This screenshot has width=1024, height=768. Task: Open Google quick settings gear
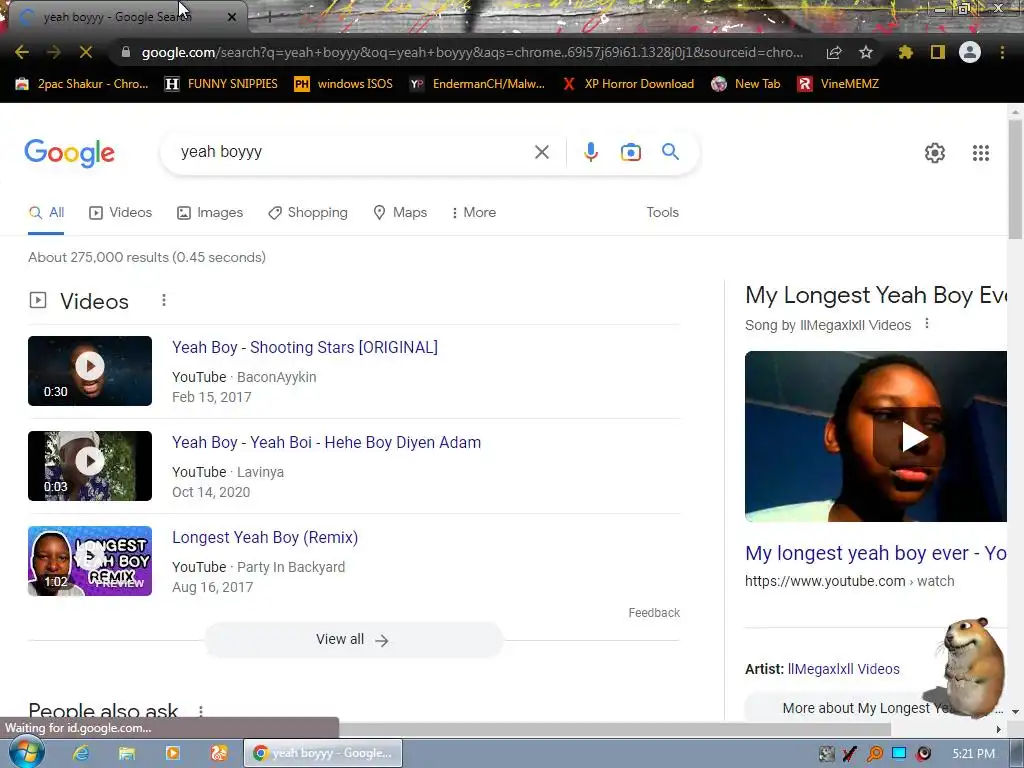tap(935, 153)
